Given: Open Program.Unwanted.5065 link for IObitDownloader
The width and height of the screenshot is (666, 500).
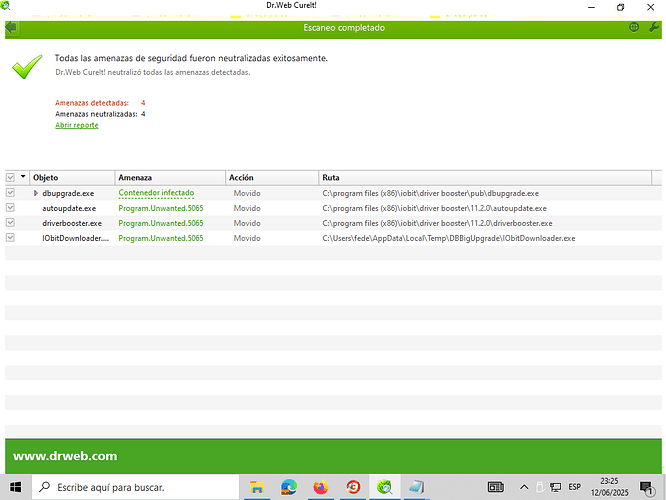Looking at the screenshot, I should click(161, 238).
